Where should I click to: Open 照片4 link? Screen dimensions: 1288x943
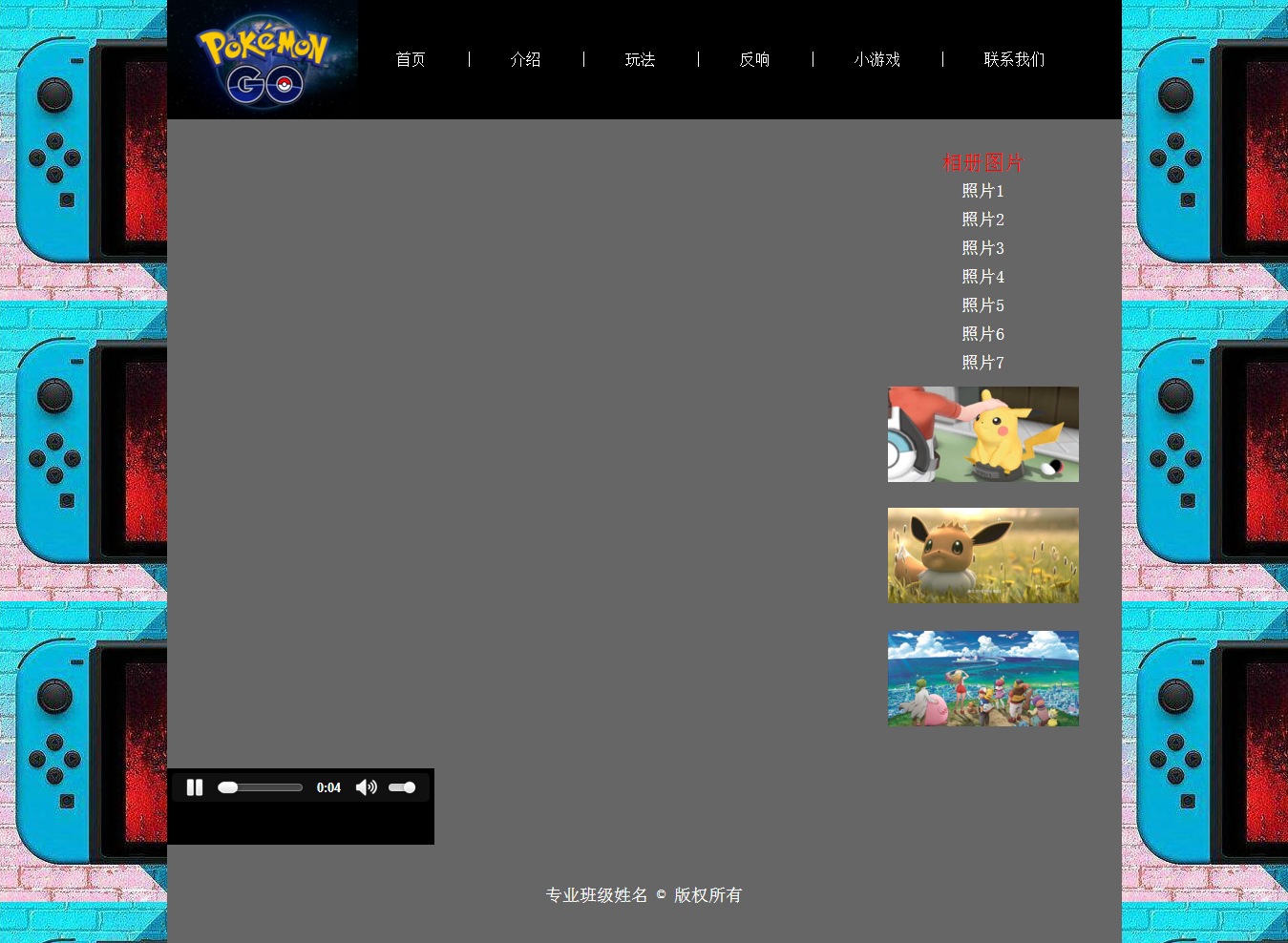point(982,277)
